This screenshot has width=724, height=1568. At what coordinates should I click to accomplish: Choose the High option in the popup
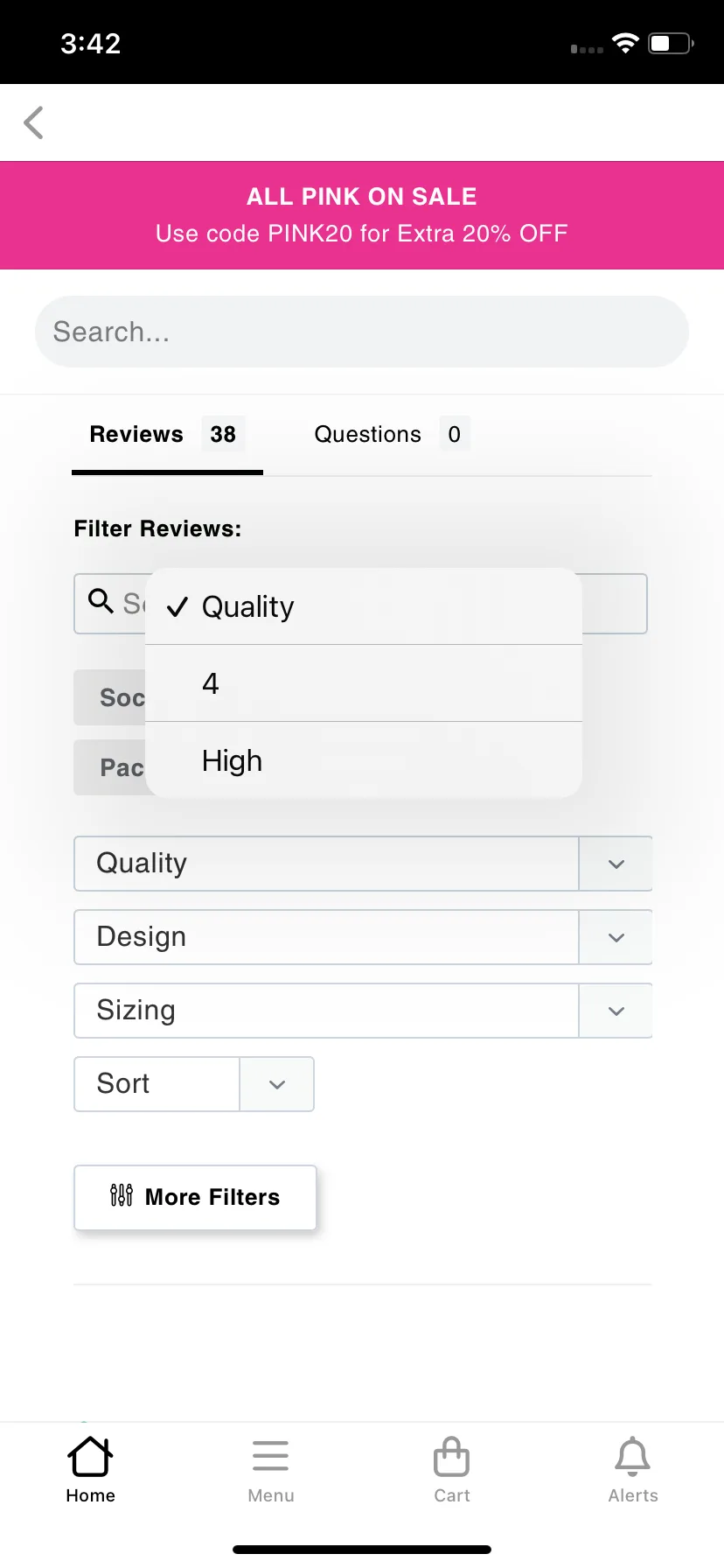tap(364, 760)
